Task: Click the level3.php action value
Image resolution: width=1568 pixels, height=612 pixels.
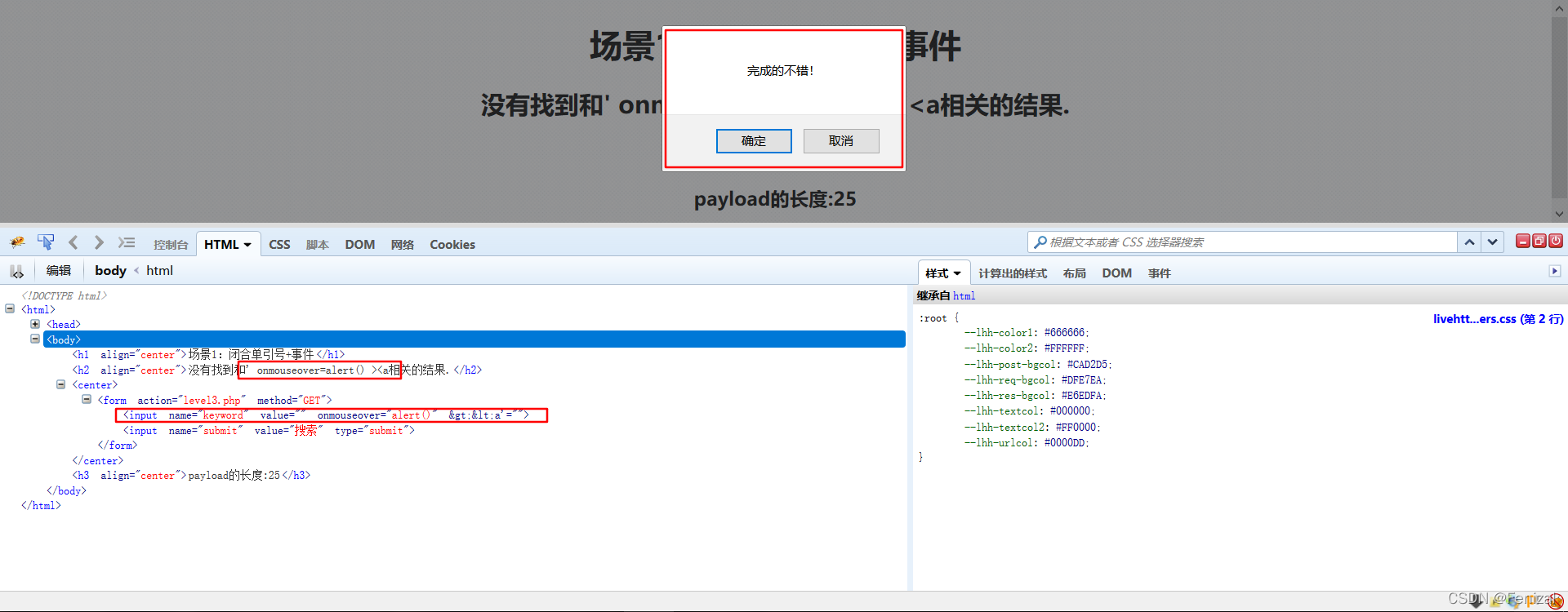Action: [x=212, y=401]
